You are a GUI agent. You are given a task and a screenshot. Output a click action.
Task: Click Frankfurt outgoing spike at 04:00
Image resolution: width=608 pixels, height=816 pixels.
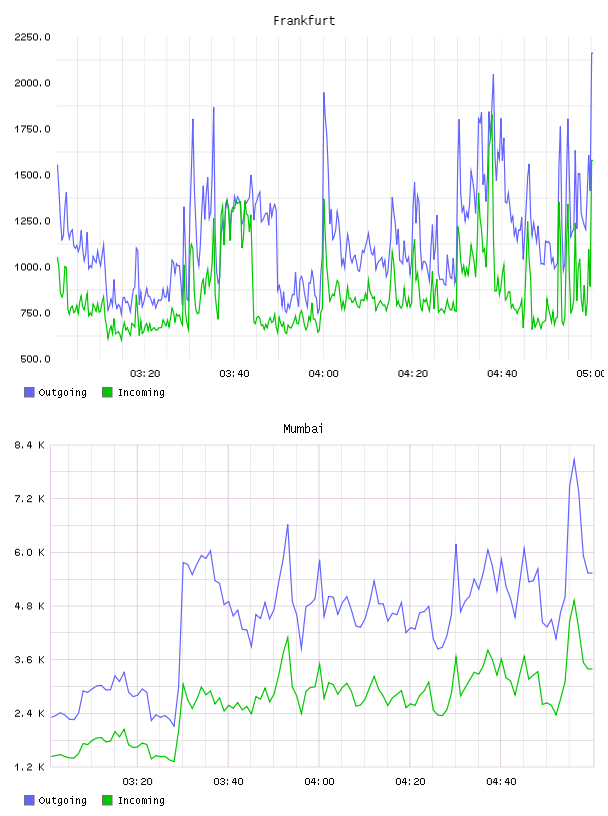point(324,93)
